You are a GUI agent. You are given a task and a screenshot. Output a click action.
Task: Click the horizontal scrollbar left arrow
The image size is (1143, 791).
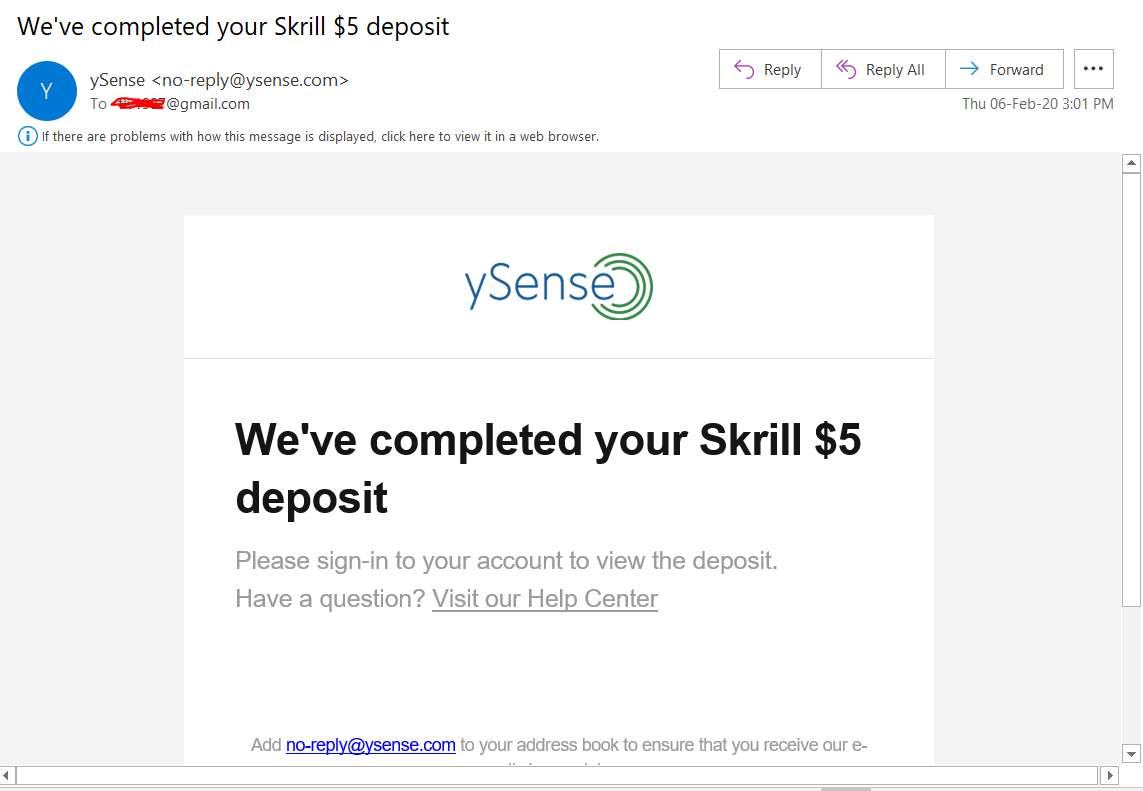[x=8, y=775]
